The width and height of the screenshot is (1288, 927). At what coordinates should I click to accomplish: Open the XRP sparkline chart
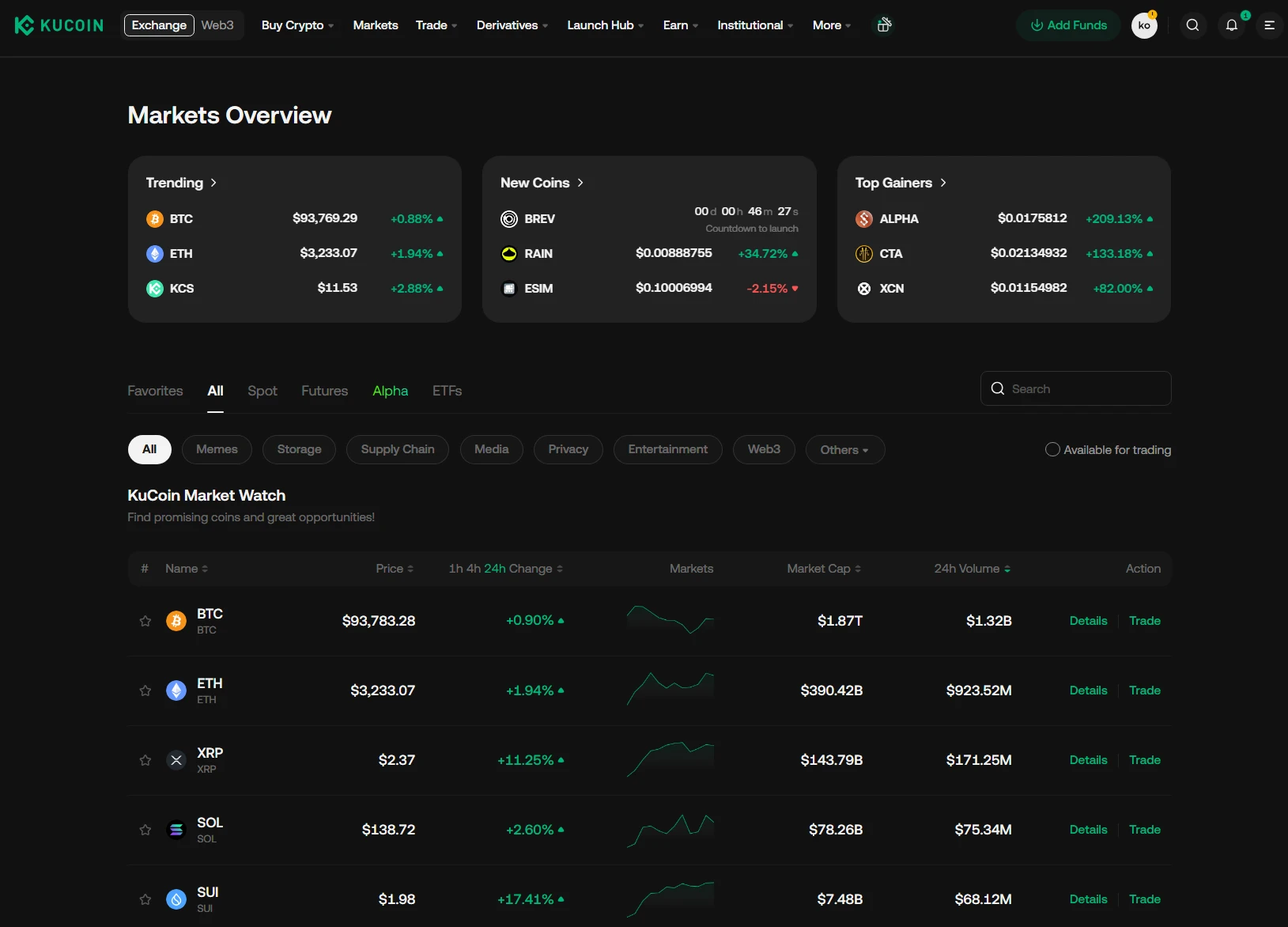click(670, 759)
